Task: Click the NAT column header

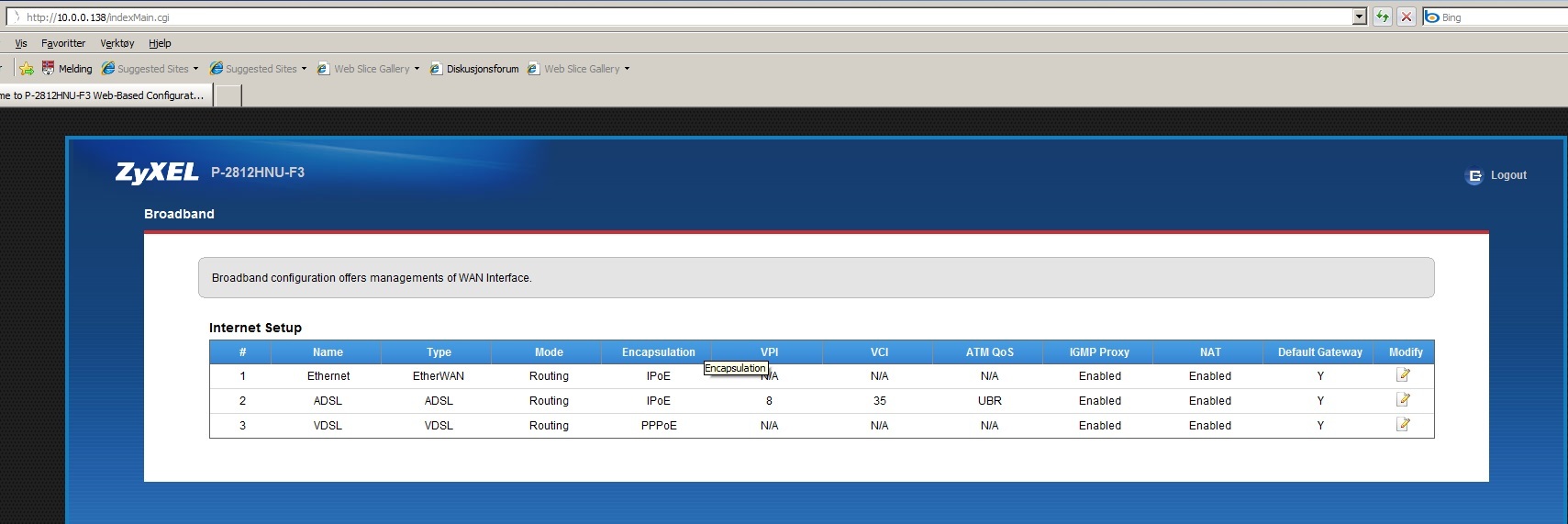Action: pos(1210,352)
